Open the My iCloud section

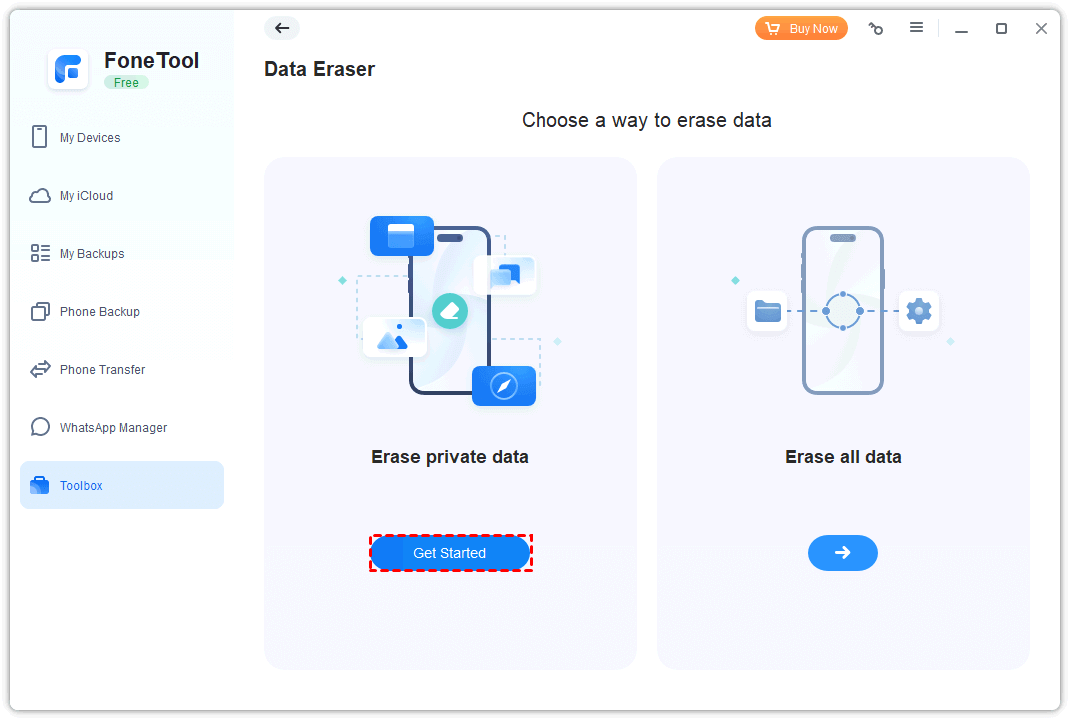coord(86,196)
